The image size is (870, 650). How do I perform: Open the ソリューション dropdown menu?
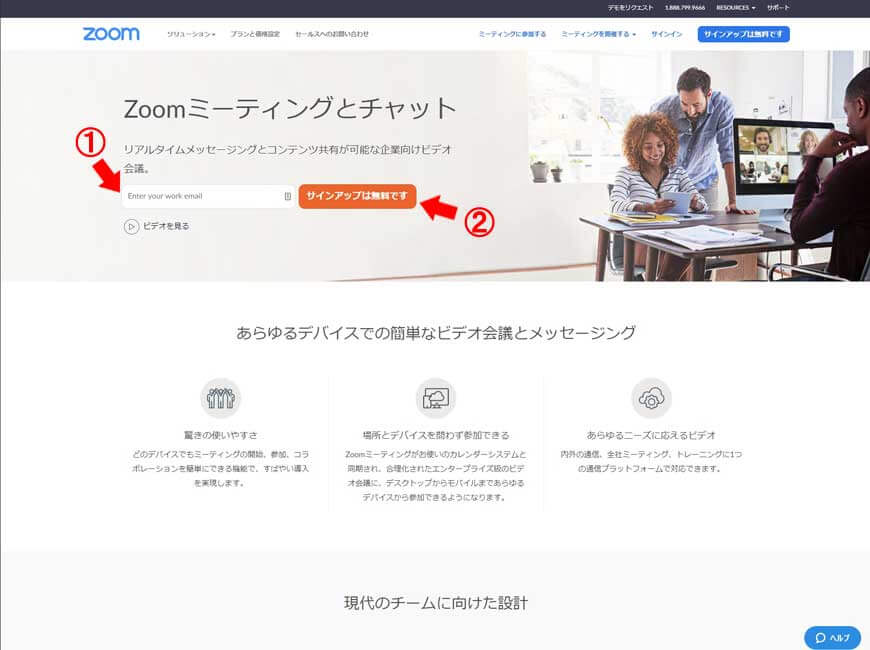191,34
